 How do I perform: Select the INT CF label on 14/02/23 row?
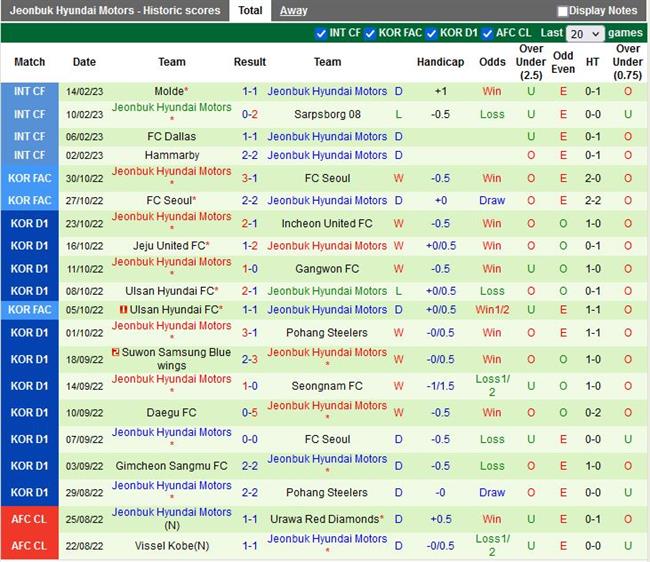30,91
